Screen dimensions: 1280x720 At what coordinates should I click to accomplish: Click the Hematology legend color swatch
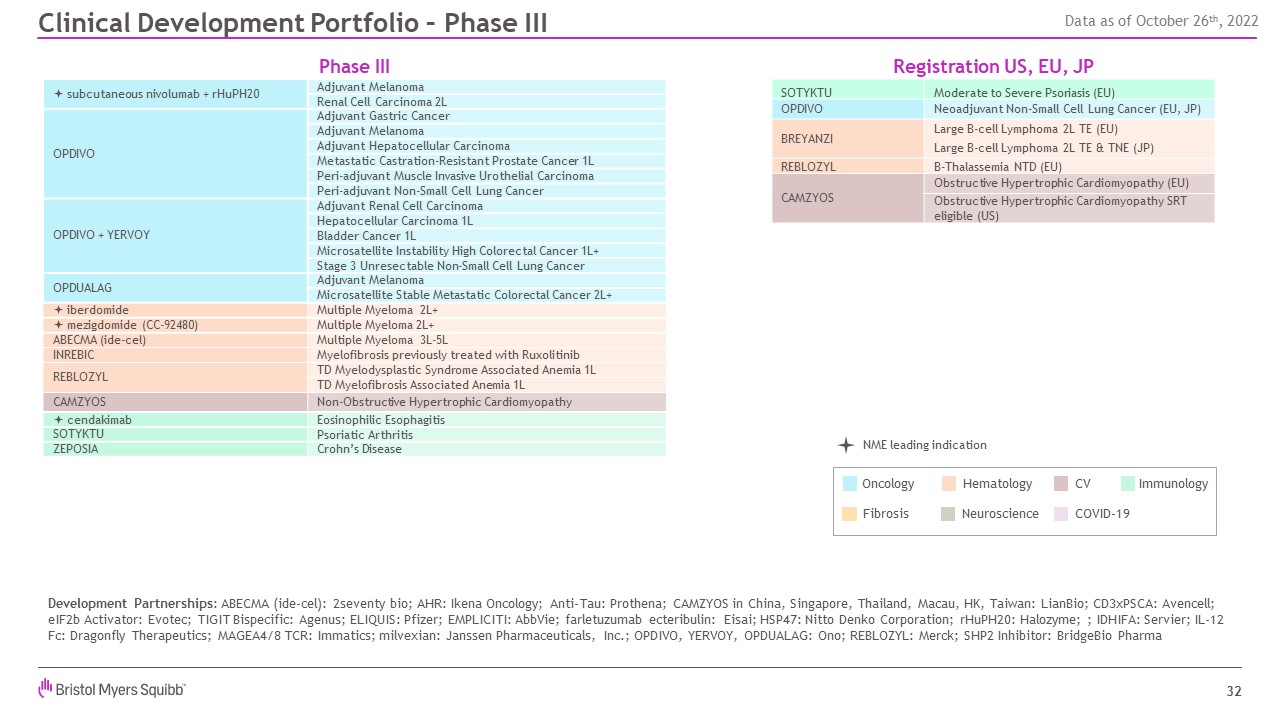pos(949,484)
